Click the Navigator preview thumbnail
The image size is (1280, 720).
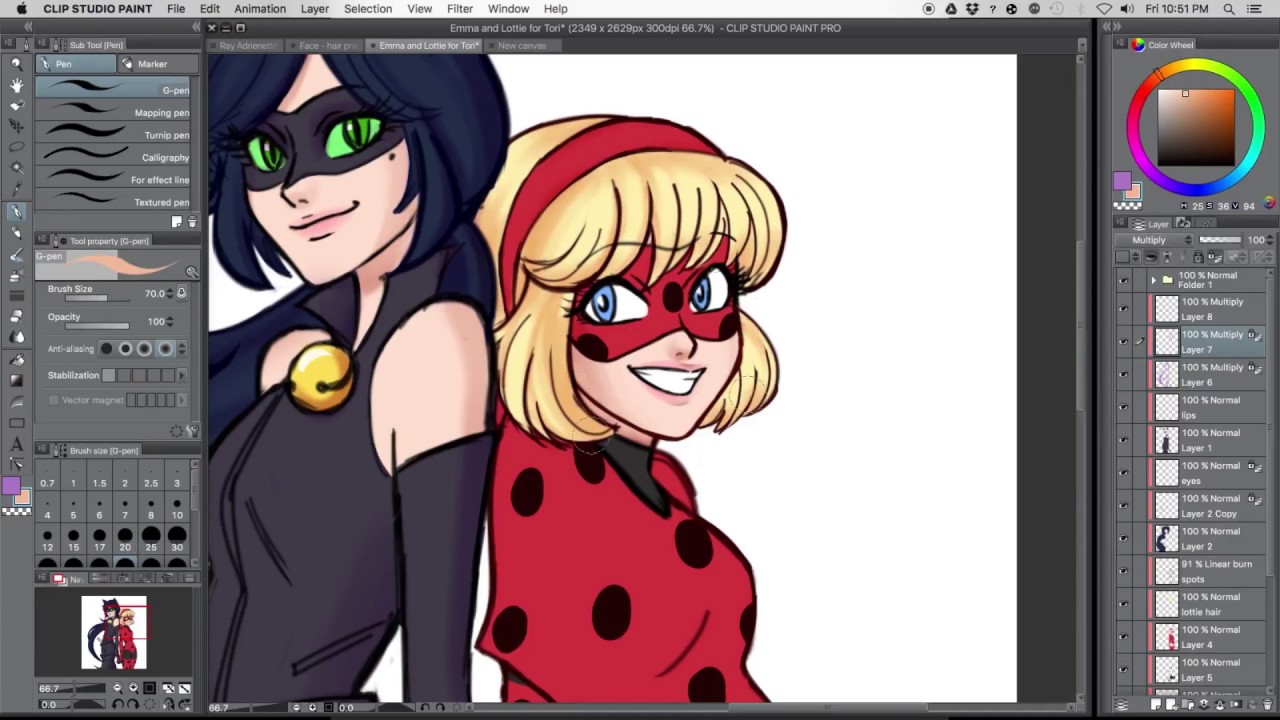[114, 633]
